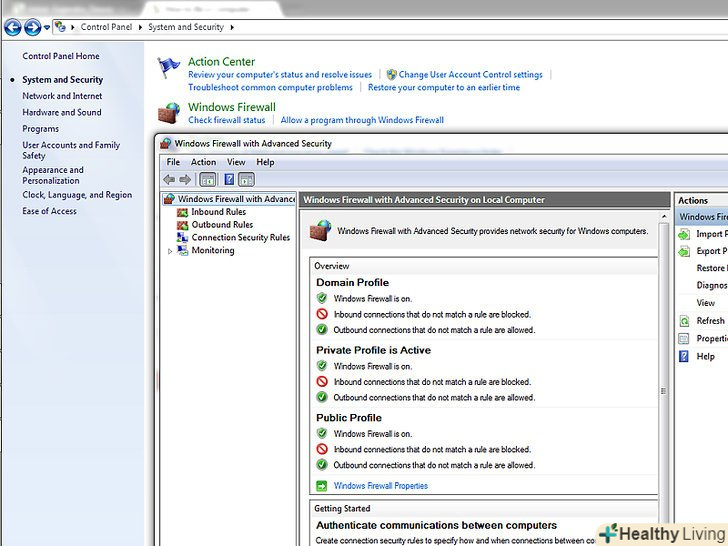This screenshot has height=546, width=728.
Task: Open Network and Internet category
Action: 62,96
